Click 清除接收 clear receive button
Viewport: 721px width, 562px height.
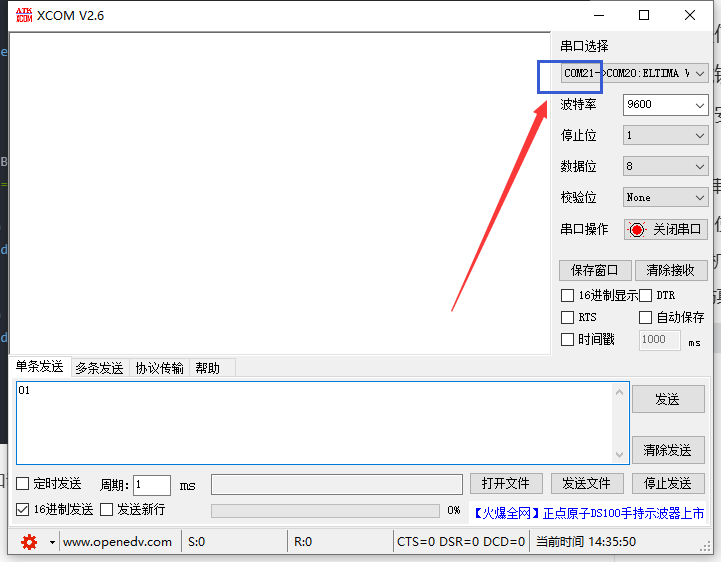670,270
